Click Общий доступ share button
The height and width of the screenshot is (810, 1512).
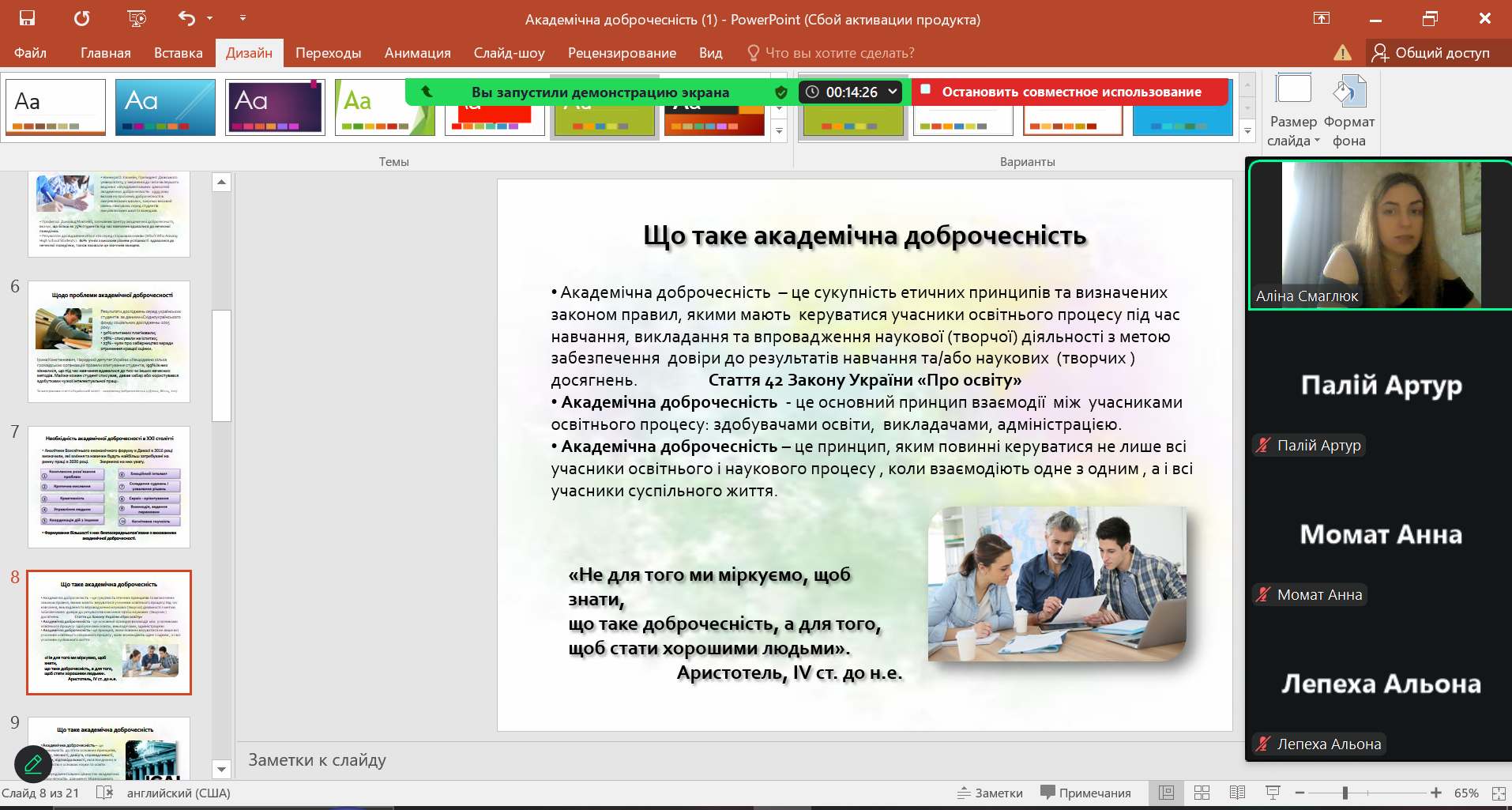(1431, 53)
